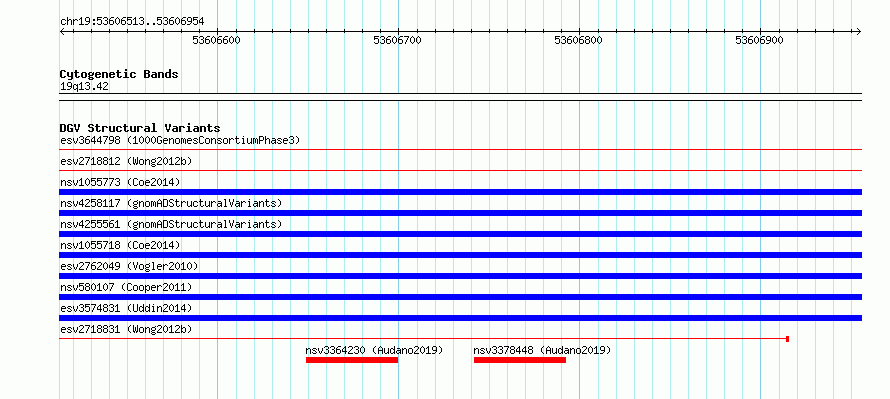
Task: Open variant nsv4255561 (gnomADStructuralVariants)
Action: point(171,224)
